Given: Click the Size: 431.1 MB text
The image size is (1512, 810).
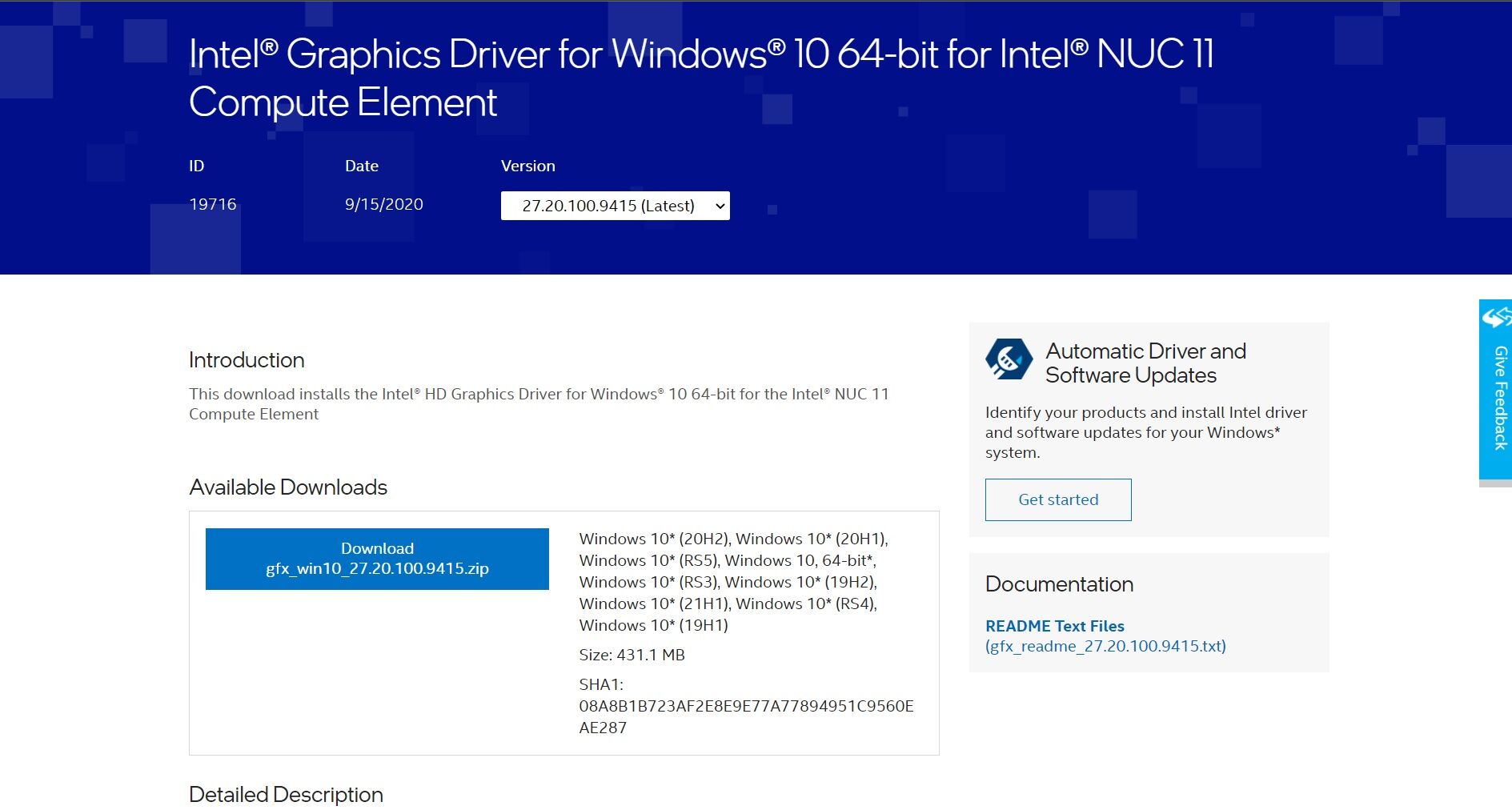Looking at the screenshot, I should pos(632,655).
